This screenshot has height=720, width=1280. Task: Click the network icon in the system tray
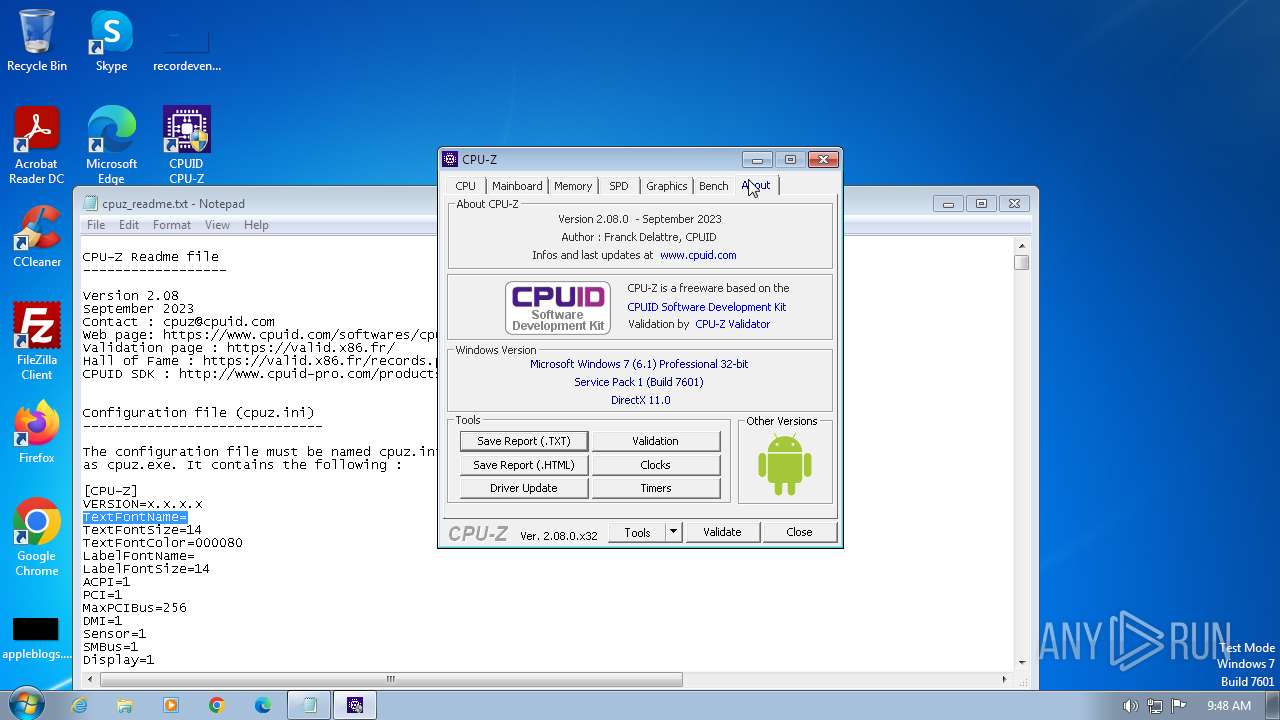tap(1155, 706)
